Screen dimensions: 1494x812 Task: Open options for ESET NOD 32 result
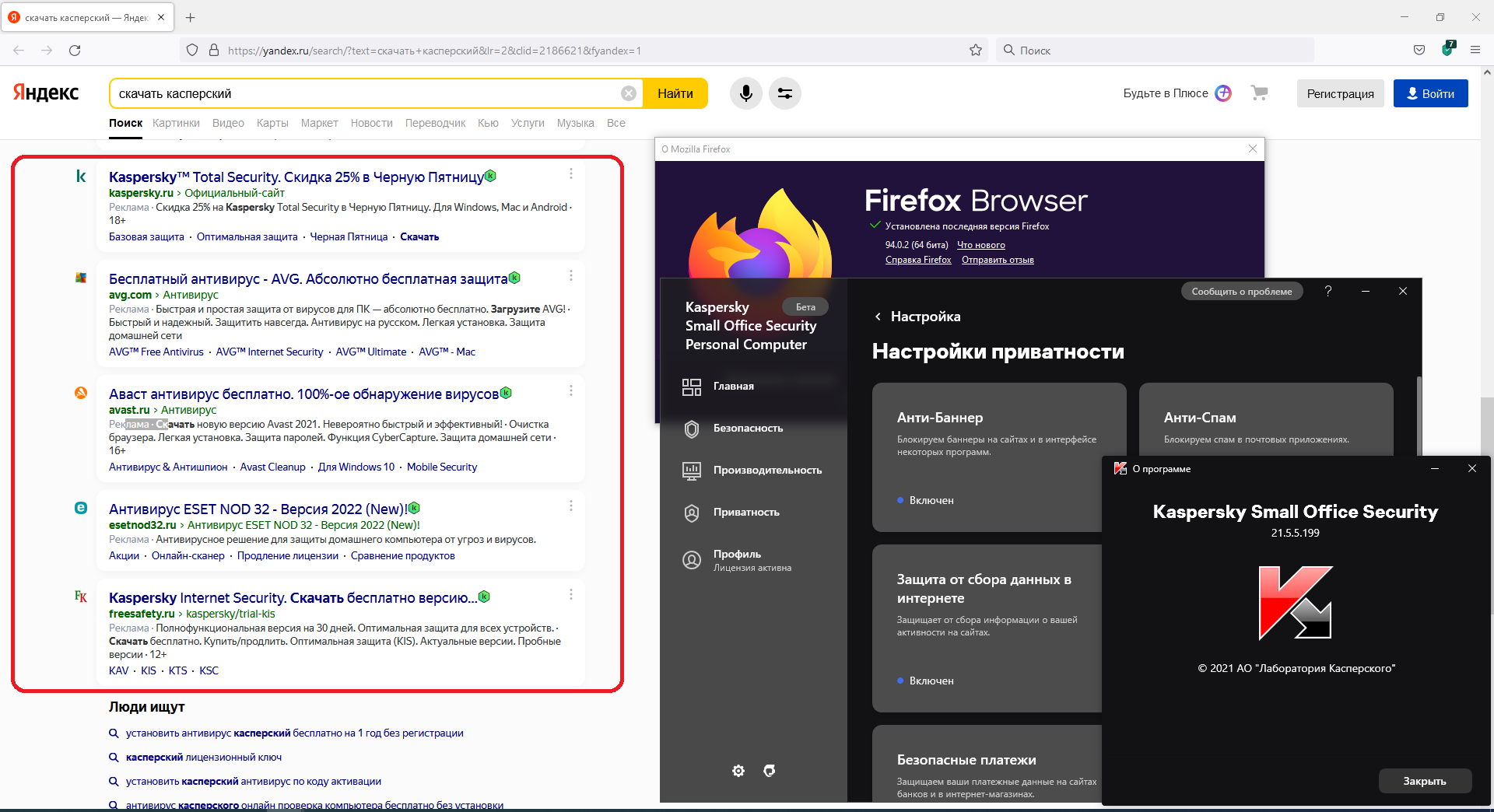coord(571,506)
